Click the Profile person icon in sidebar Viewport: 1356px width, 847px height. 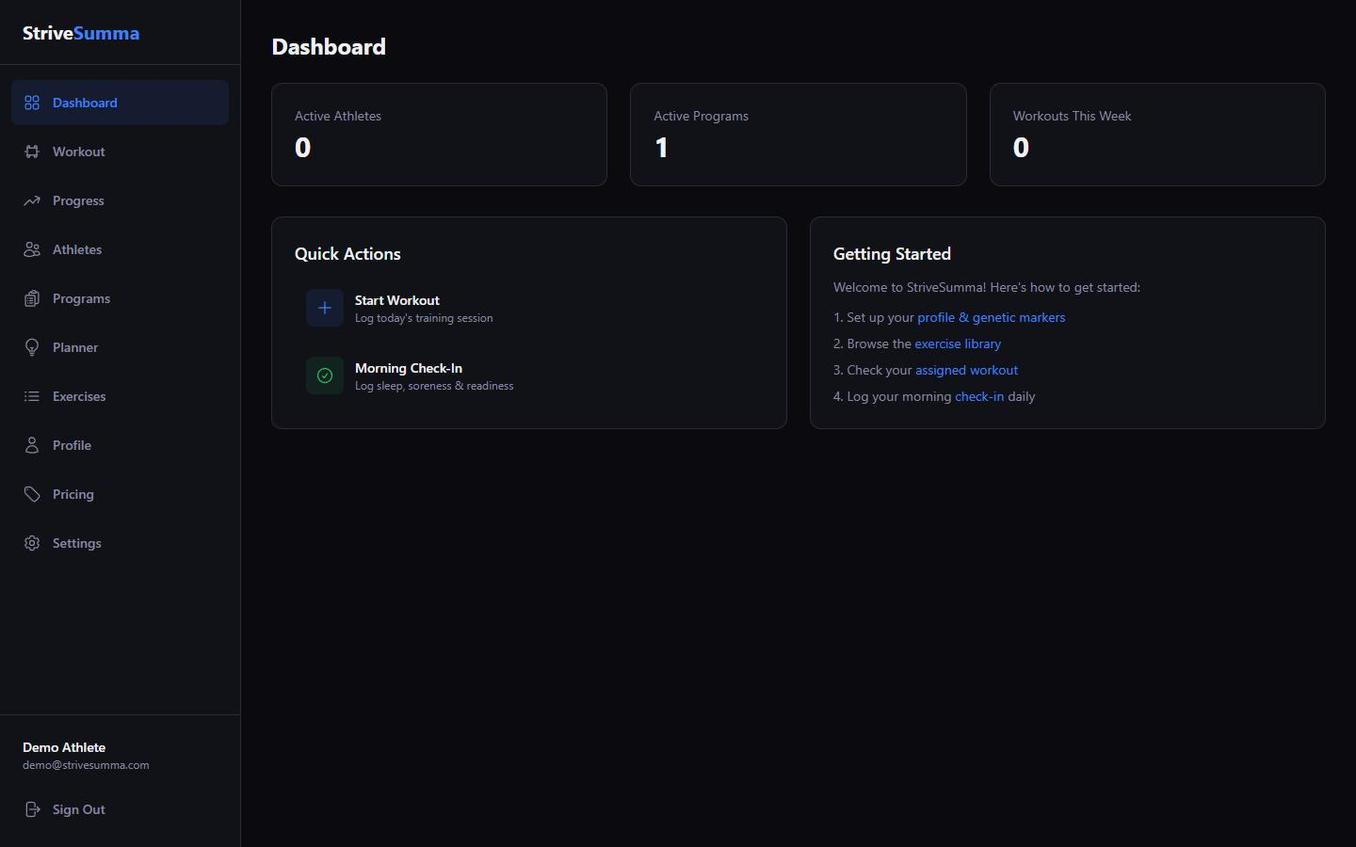(31, 445)
